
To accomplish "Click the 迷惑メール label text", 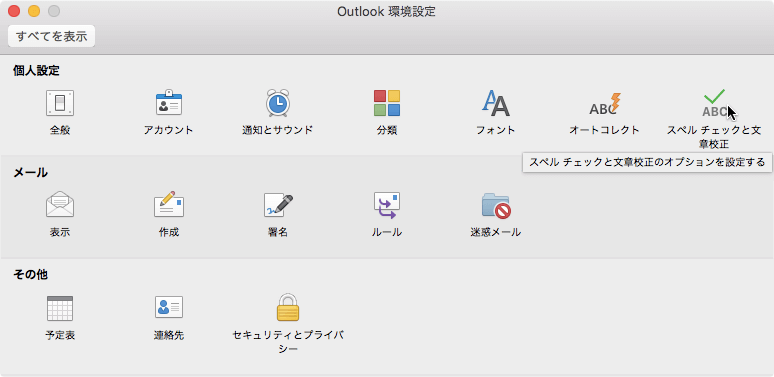I will [x=496, y=232].
